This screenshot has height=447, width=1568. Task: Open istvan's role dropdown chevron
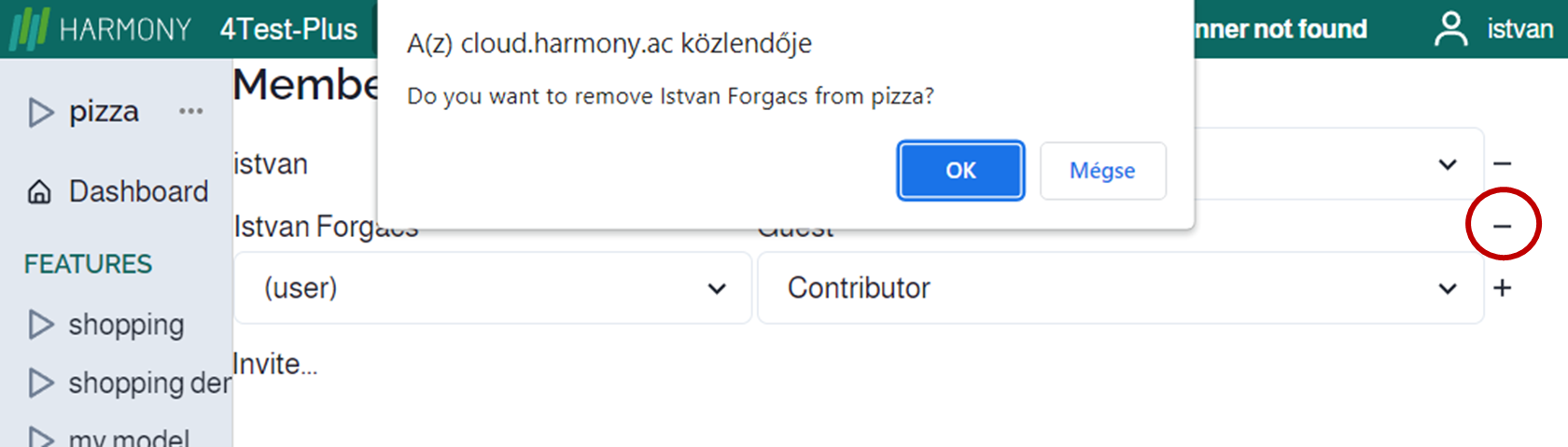click(1447, 165)
